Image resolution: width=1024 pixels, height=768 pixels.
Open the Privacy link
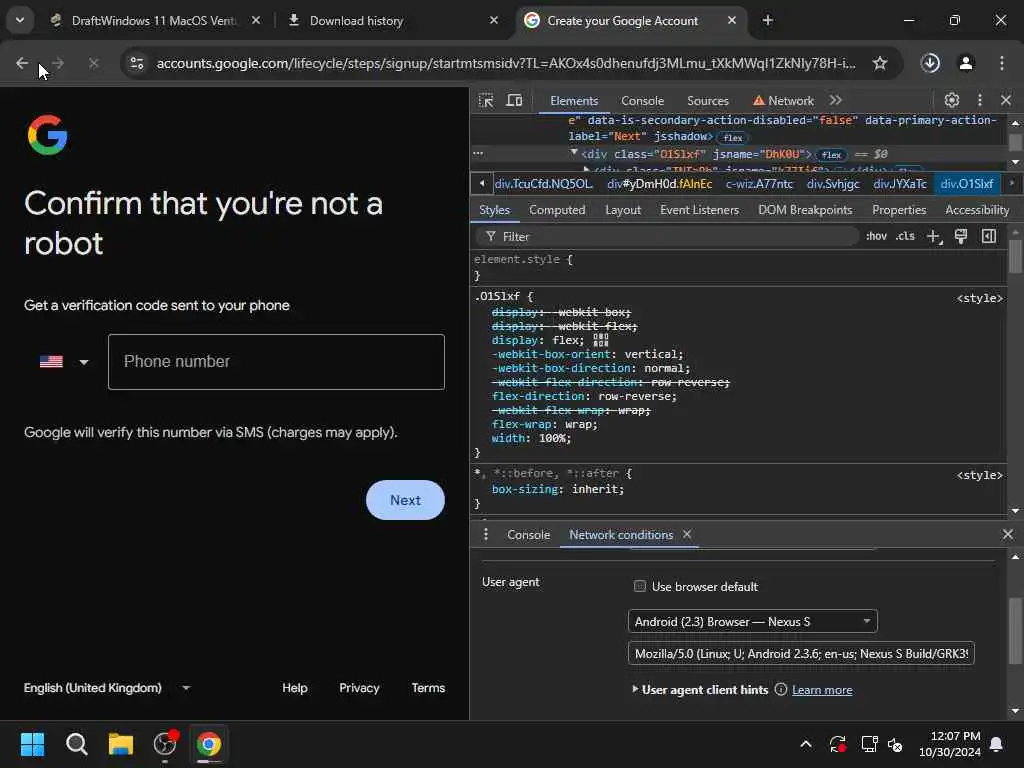click(359, 688)
